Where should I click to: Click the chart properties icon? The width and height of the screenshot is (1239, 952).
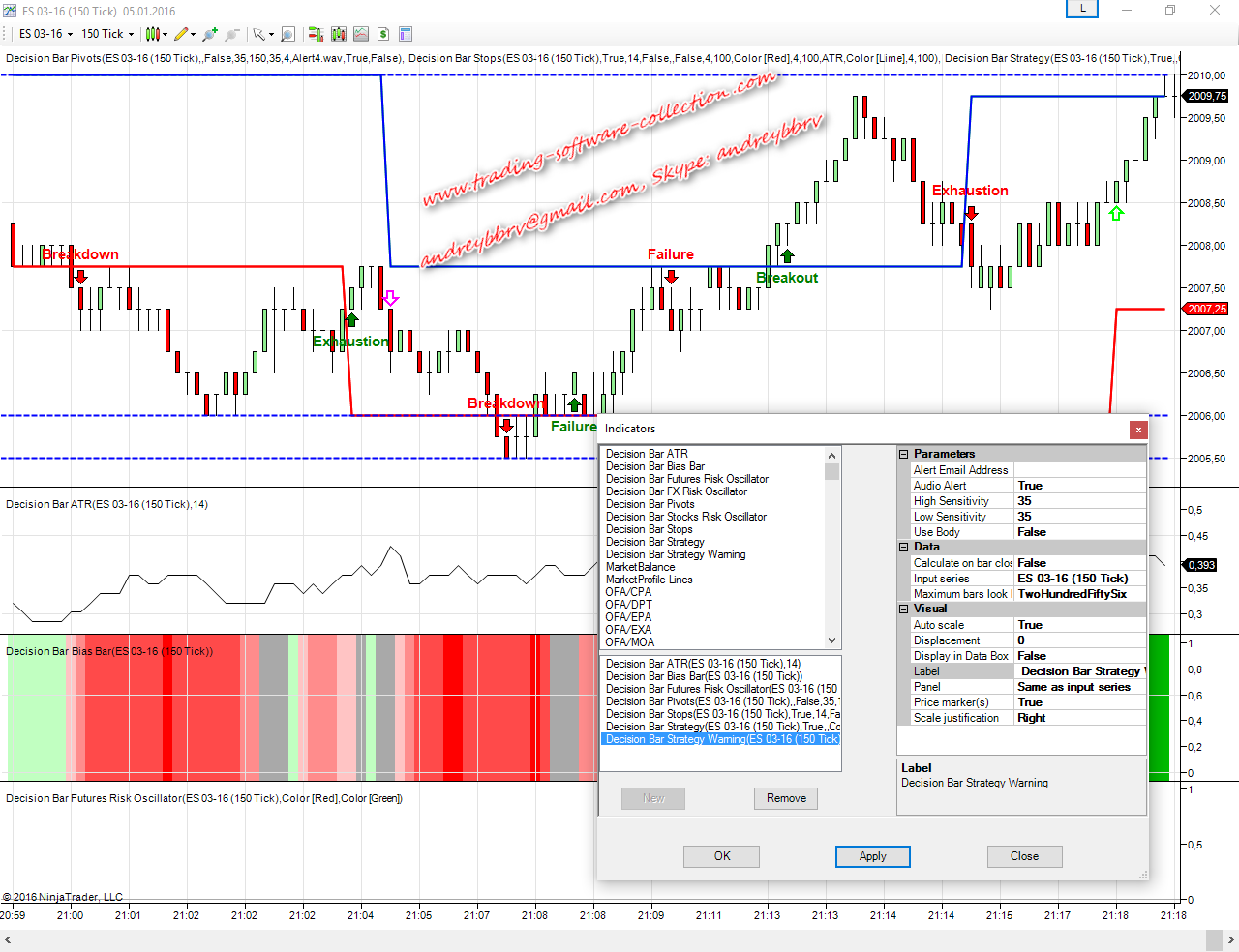point(406,34)
